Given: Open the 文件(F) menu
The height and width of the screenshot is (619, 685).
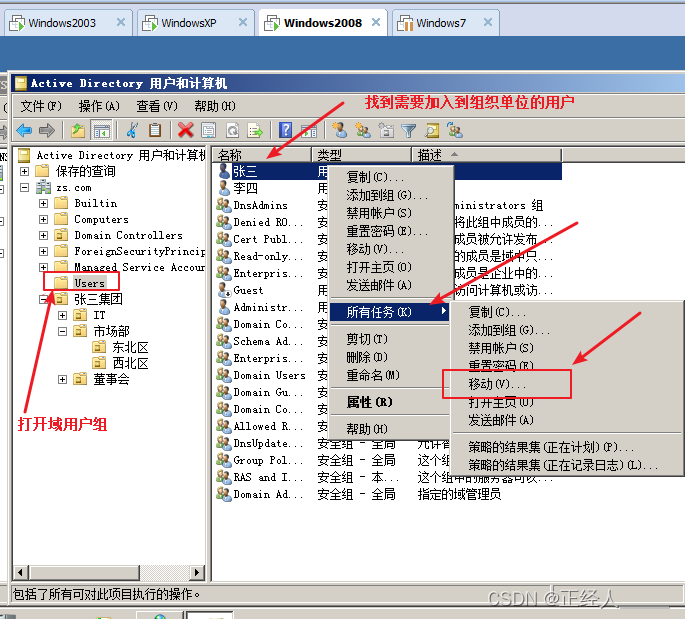Looking at the screenshot, I should pos(41,106).
